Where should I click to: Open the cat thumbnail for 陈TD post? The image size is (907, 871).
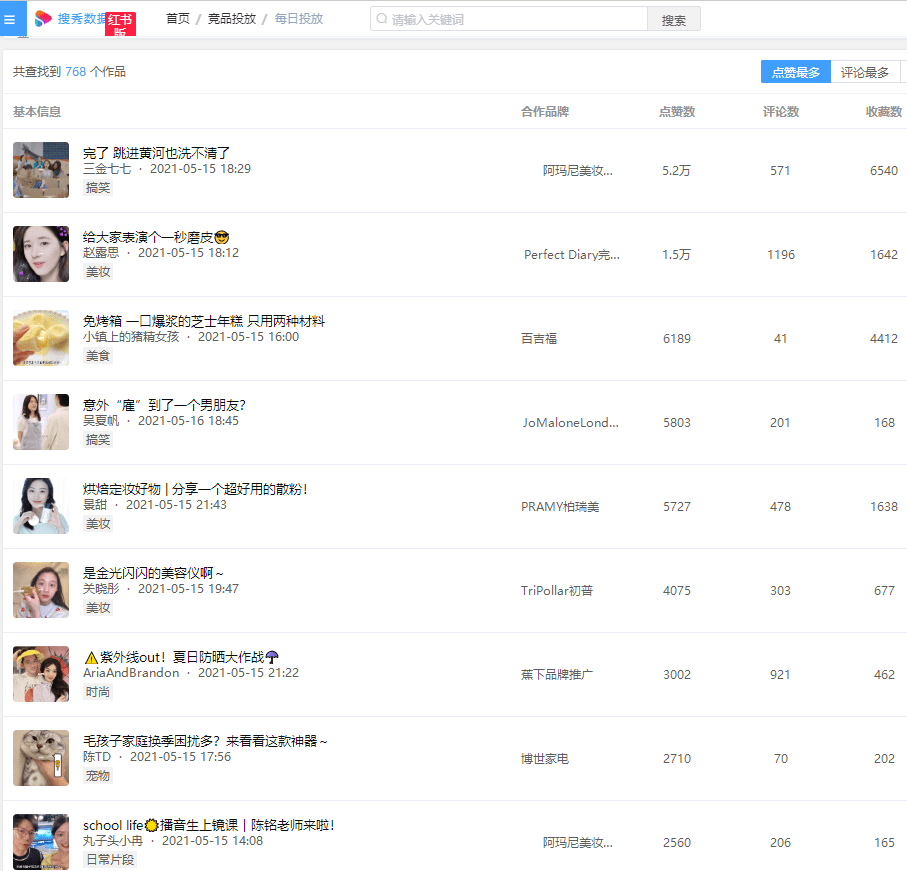(x=41, y=758)
